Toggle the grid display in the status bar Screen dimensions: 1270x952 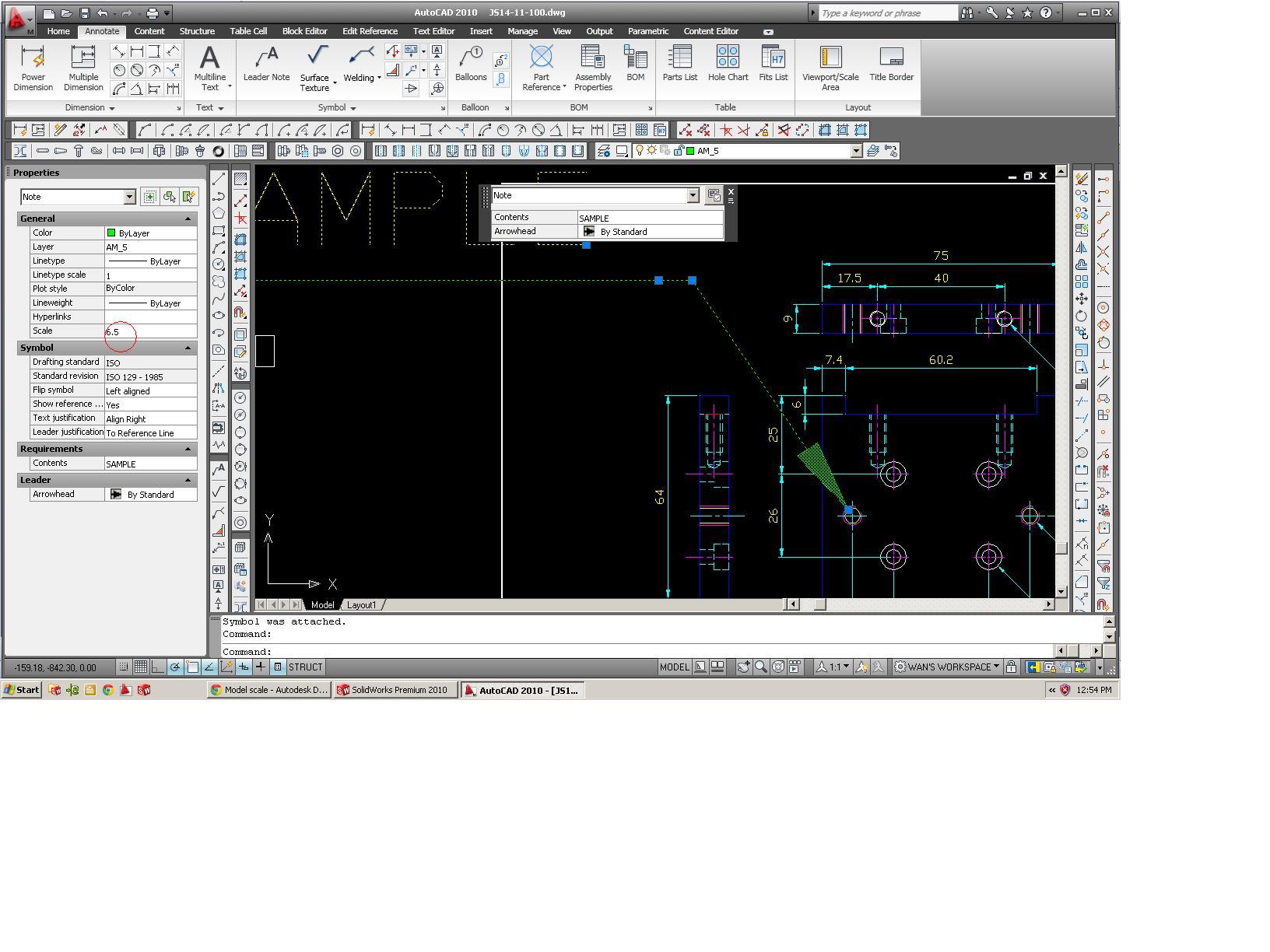pyautogui.click(x=141, y=667)
